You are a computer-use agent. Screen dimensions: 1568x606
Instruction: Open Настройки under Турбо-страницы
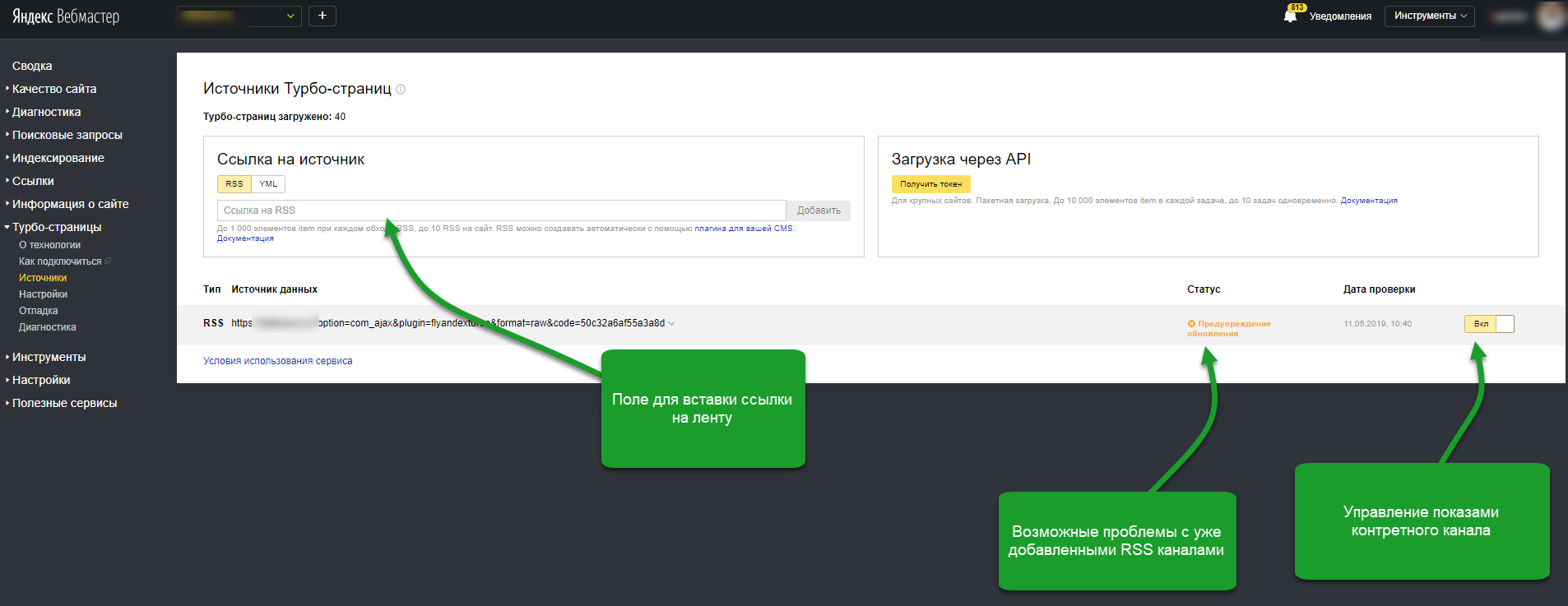[x=43, y=294]
